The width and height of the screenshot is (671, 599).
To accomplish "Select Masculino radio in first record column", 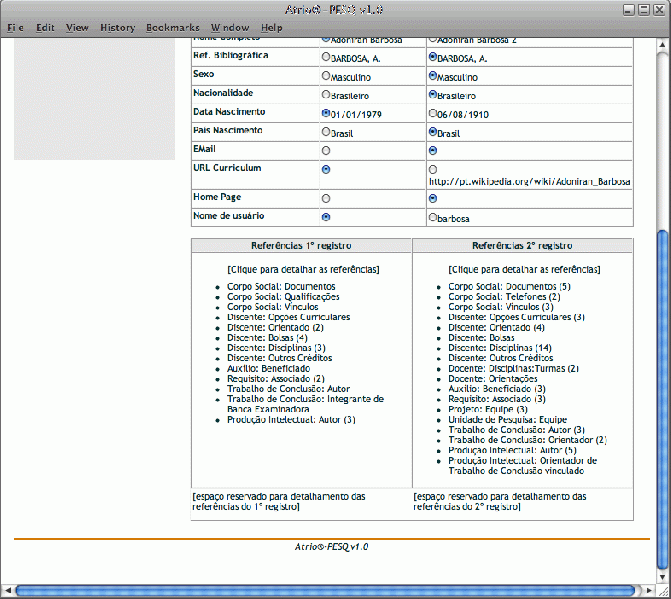I will pyautogui.click(x=325, y=76).
